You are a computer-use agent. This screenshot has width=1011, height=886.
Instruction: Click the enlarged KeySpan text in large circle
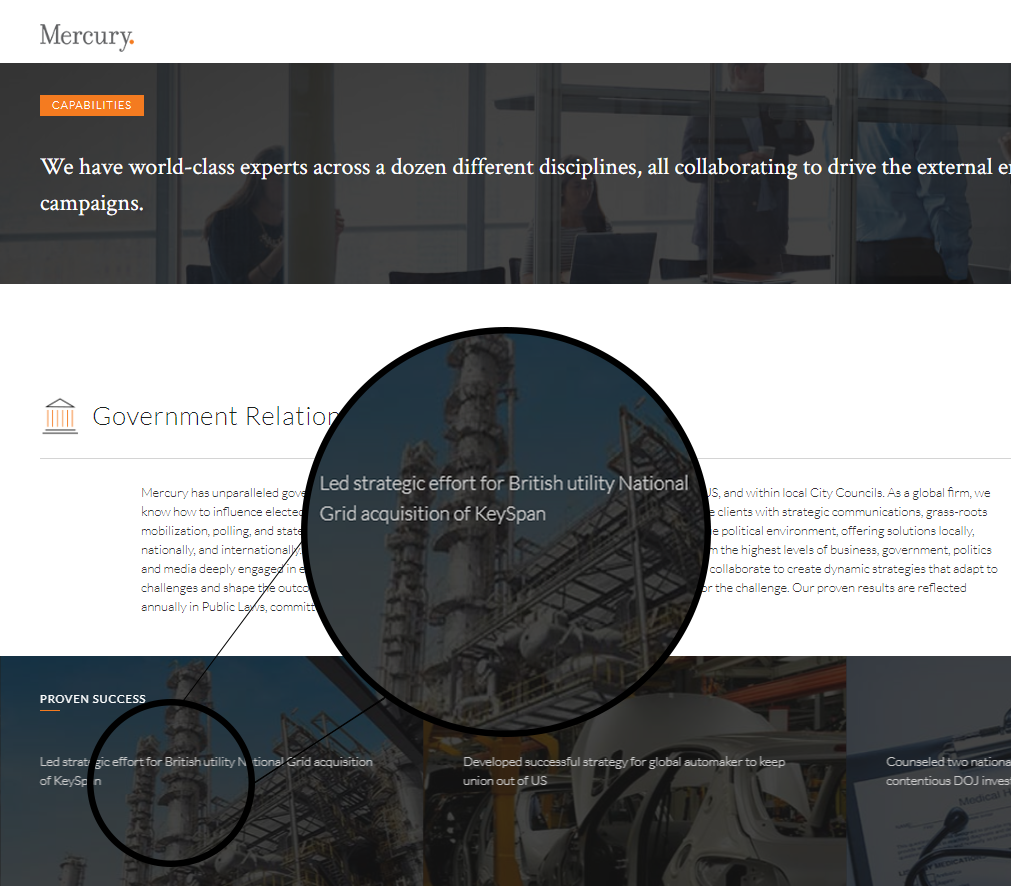(x=504, y=498)
